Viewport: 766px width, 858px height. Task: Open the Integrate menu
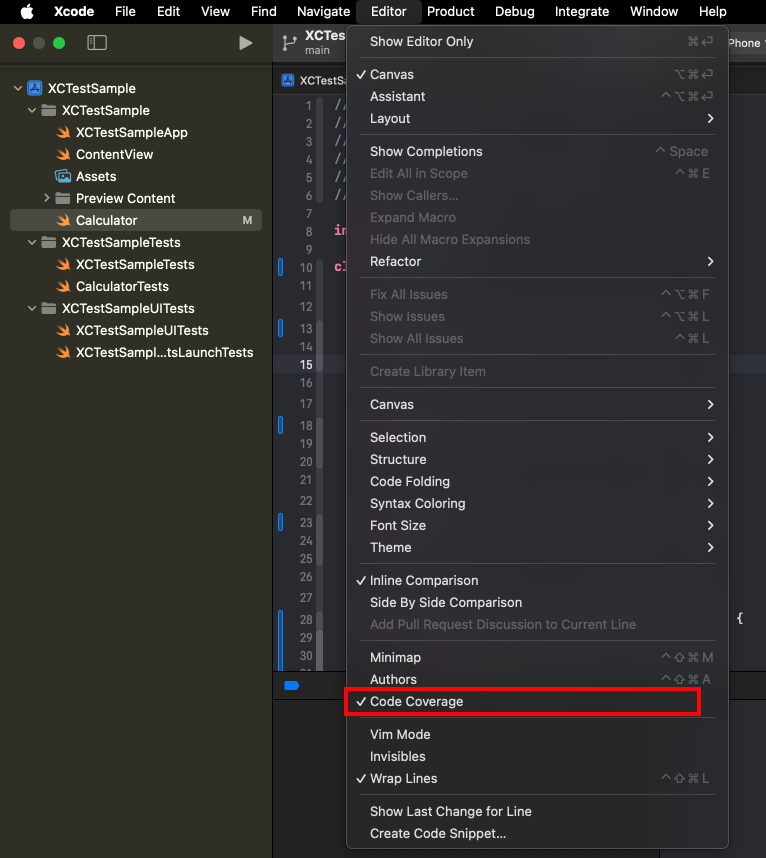(x=582, y=11)
